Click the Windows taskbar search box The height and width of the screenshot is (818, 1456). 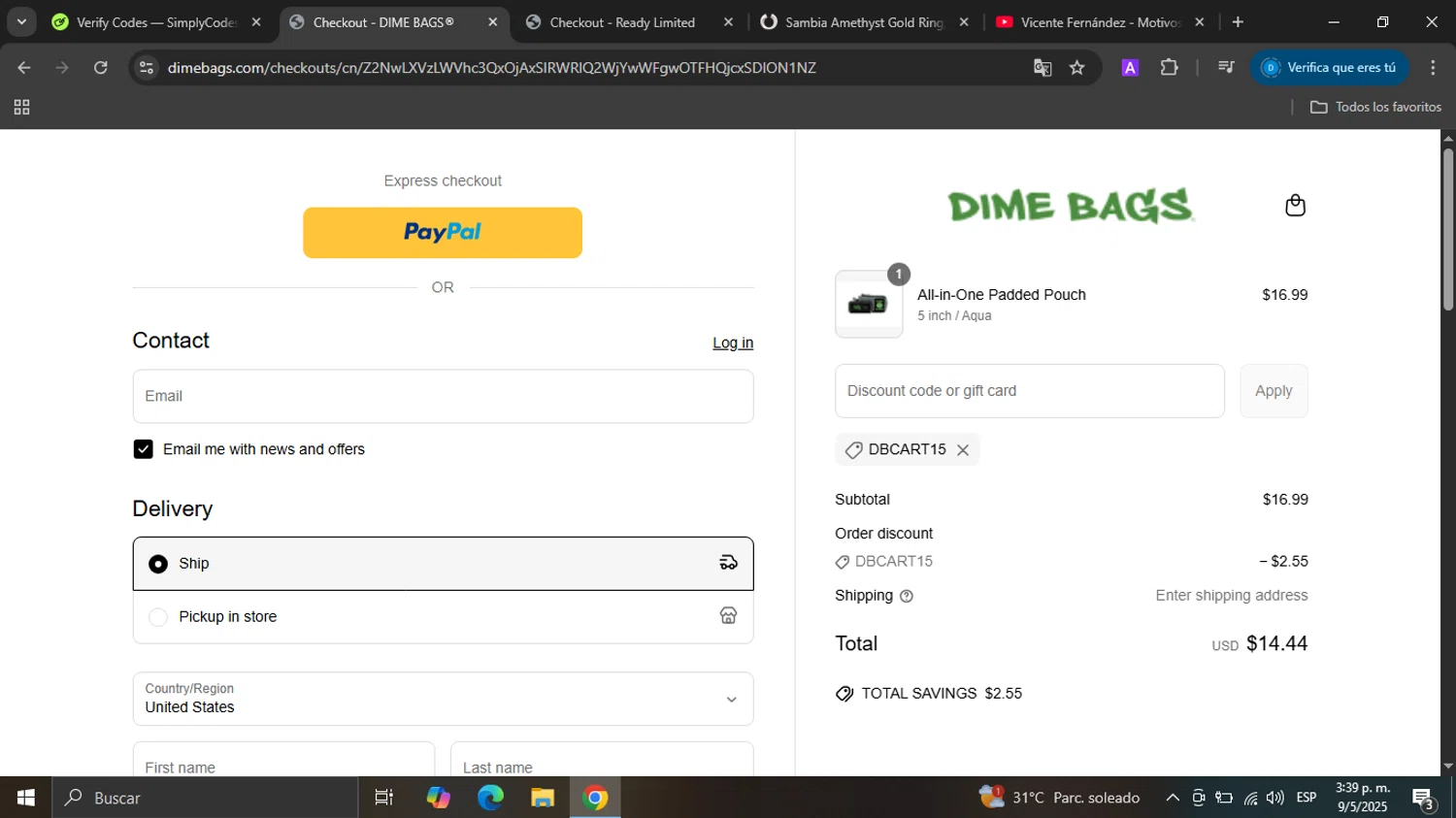pyautogui.click(x=205, y=798)
